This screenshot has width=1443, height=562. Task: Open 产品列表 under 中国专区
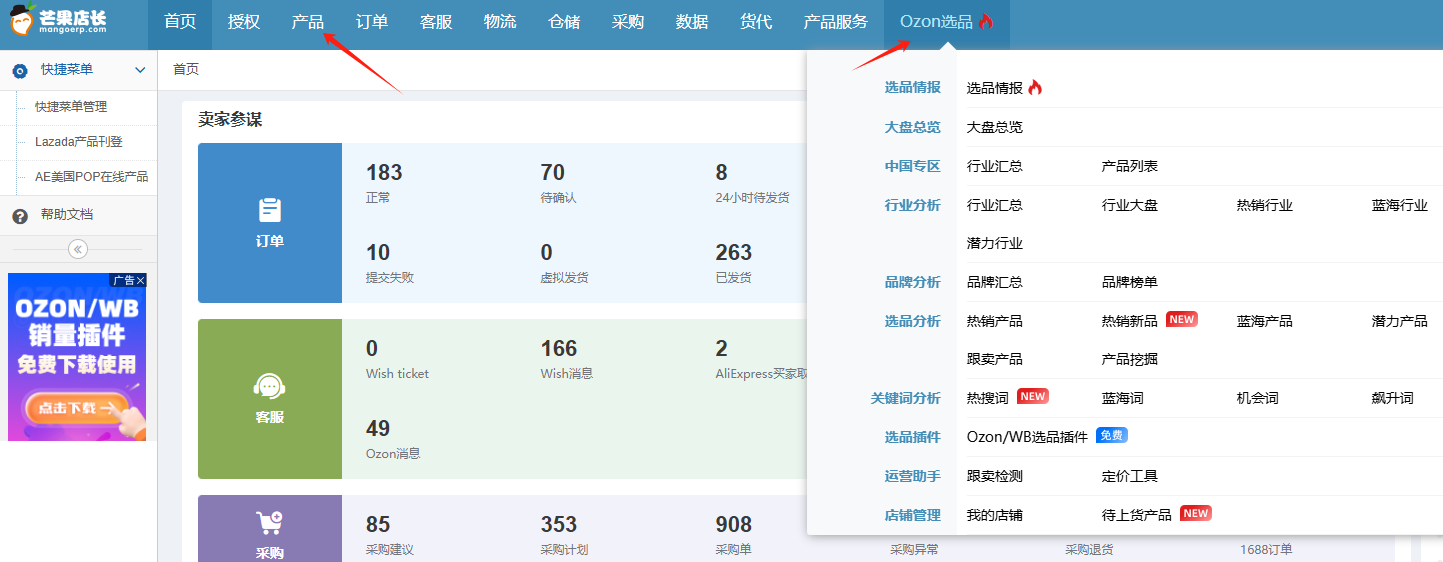pos(1130,166)
